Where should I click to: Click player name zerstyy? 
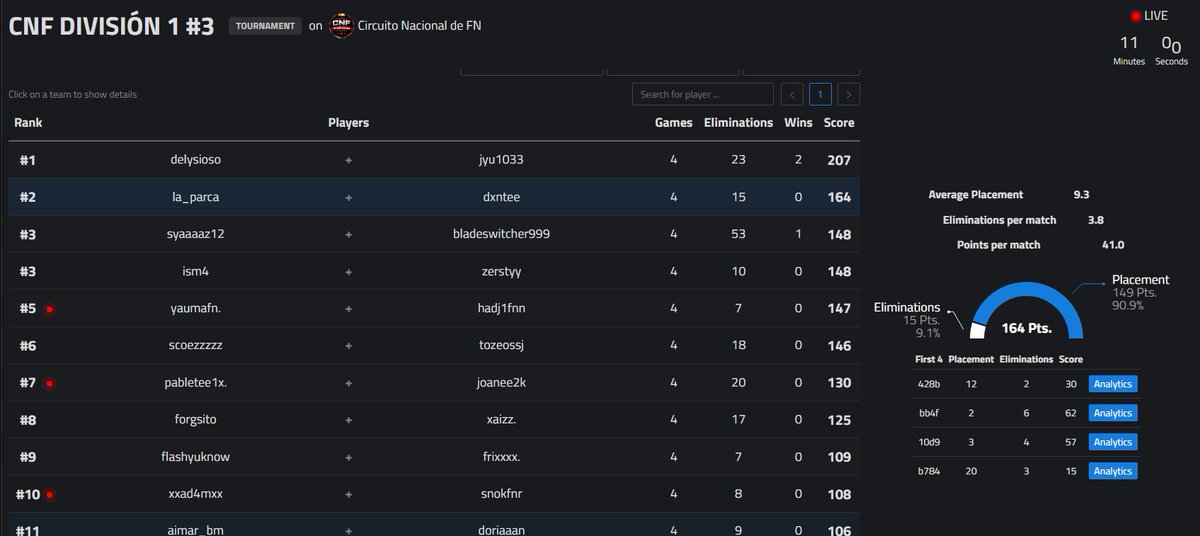coord(501,271)
